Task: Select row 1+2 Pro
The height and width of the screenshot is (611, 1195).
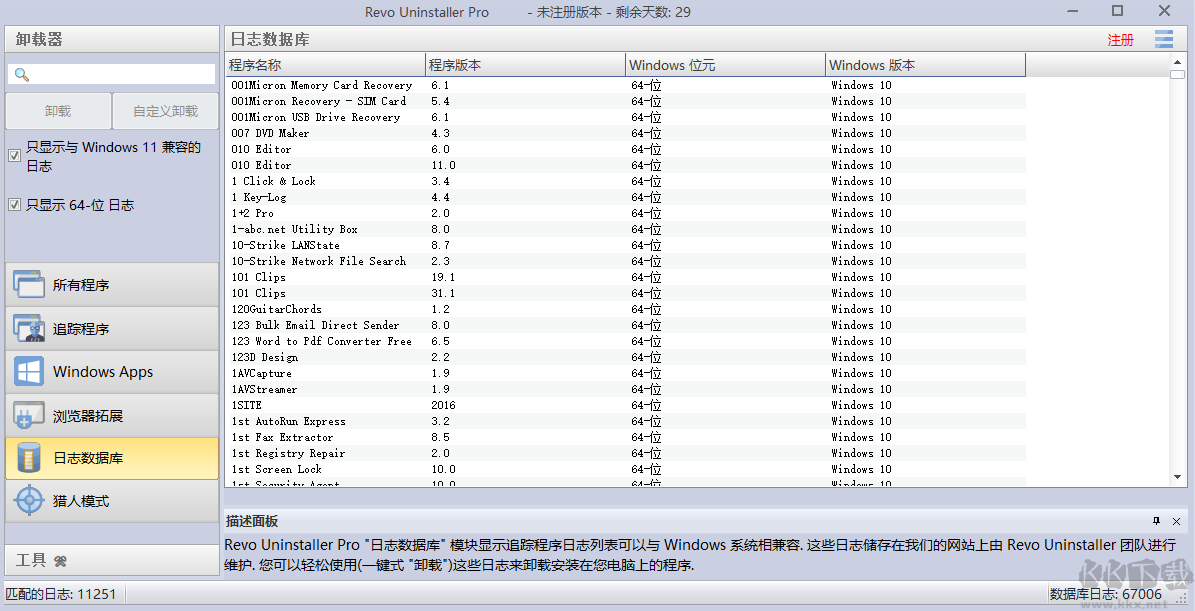Action: coord(626,213)
